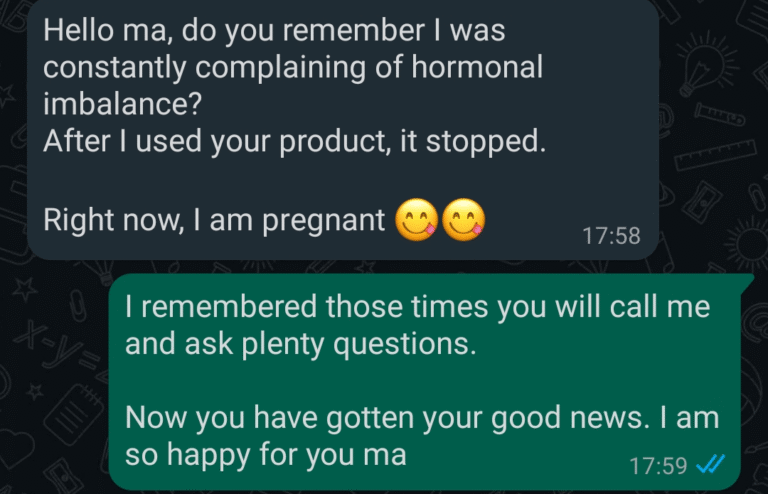Click the second yummy-face emoji
The image size is (768, 494).
(463, 219)
